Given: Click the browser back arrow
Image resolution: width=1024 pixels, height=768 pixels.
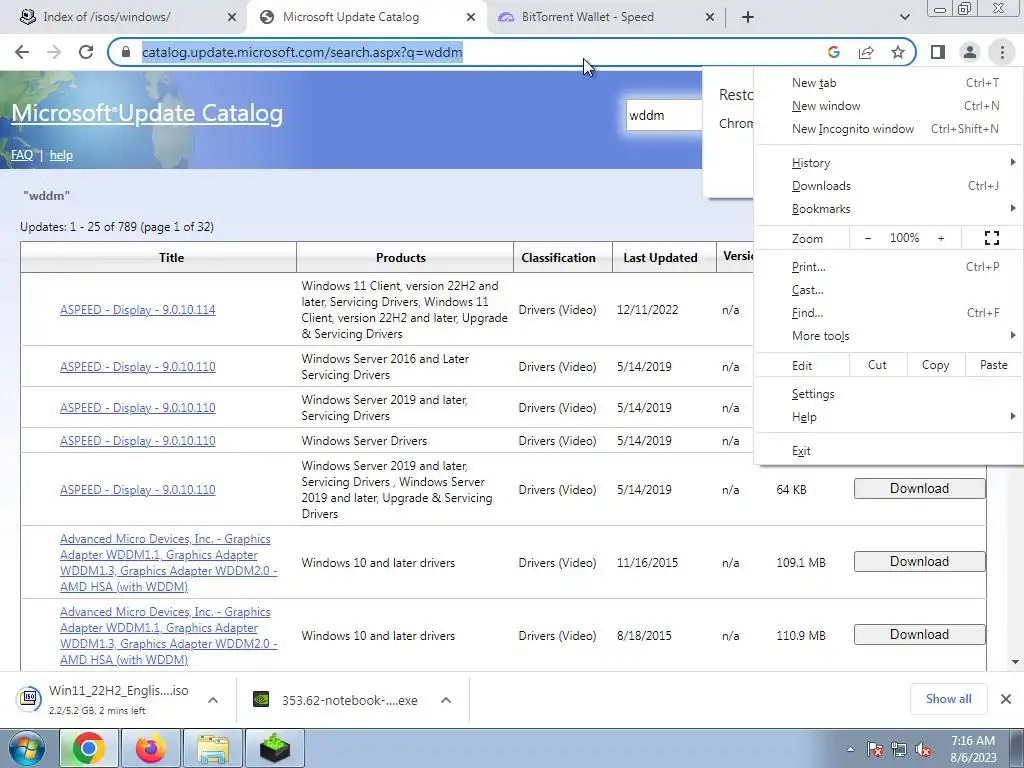Looking at the screenshot, I should click(x=22, y=52).
